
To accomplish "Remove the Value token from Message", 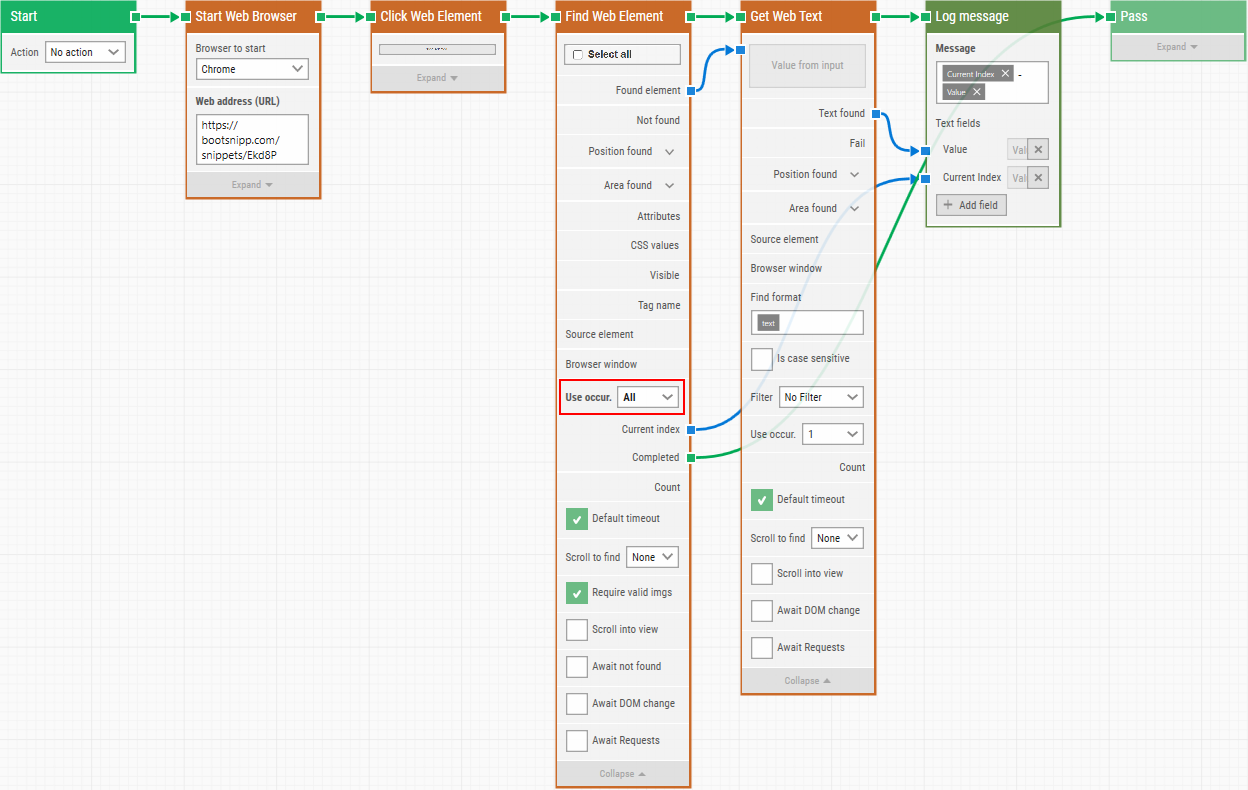I will click(977, 92).
